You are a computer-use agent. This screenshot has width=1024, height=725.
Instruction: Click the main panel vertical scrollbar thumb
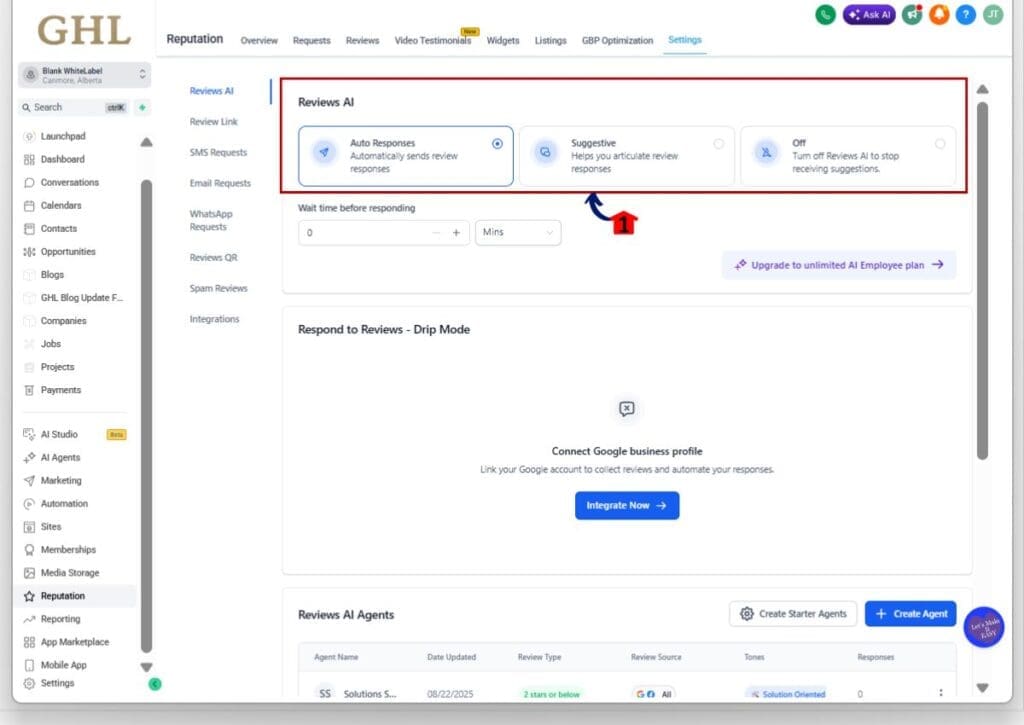point(982,281)
